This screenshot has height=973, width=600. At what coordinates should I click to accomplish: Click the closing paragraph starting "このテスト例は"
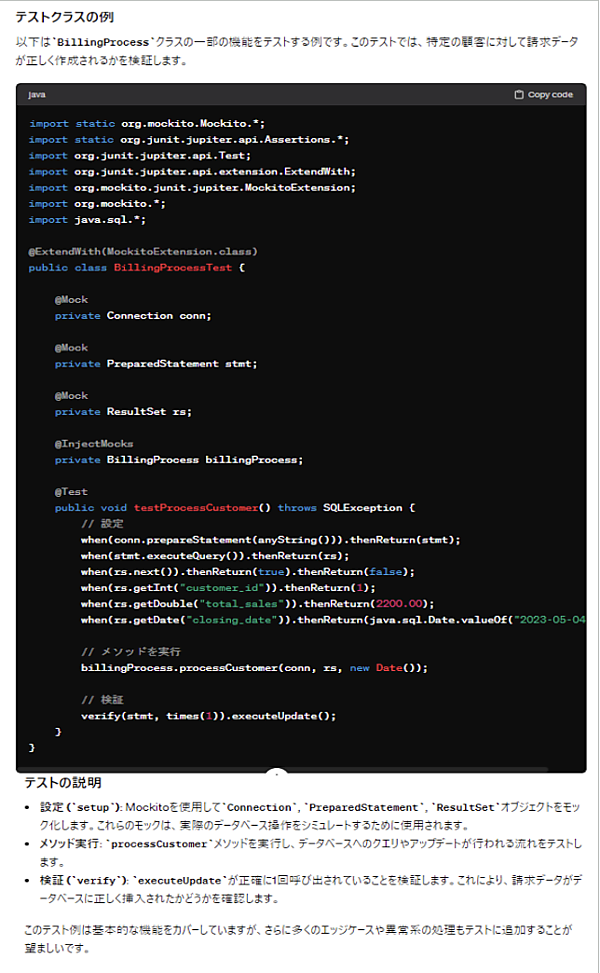click(x=298, y=939)
